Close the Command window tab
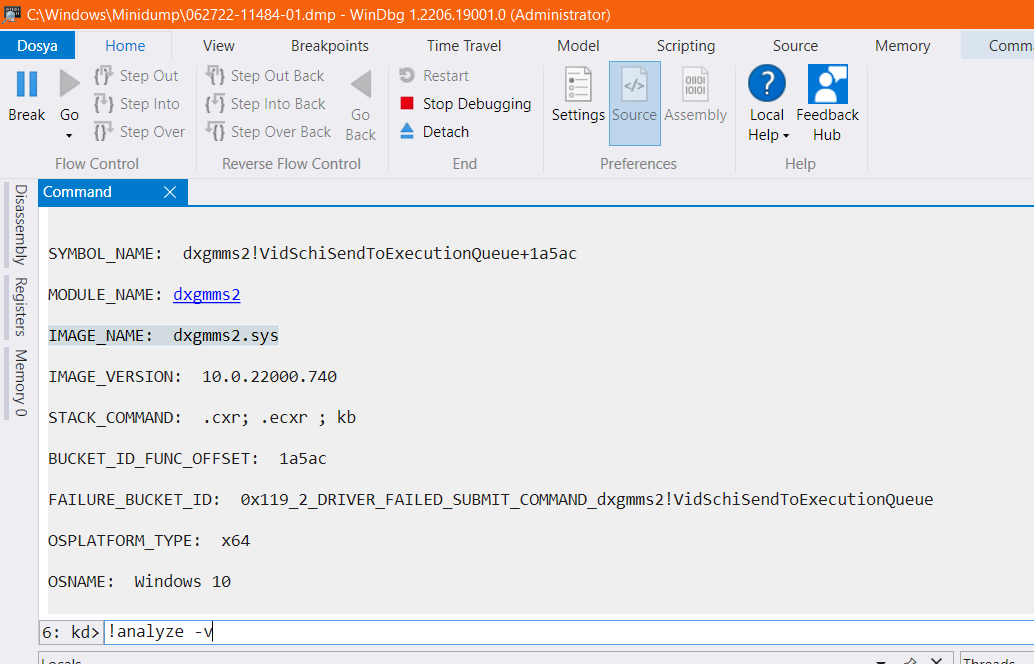The width and height of the screenshot is (1034, 664). [169, 192]
